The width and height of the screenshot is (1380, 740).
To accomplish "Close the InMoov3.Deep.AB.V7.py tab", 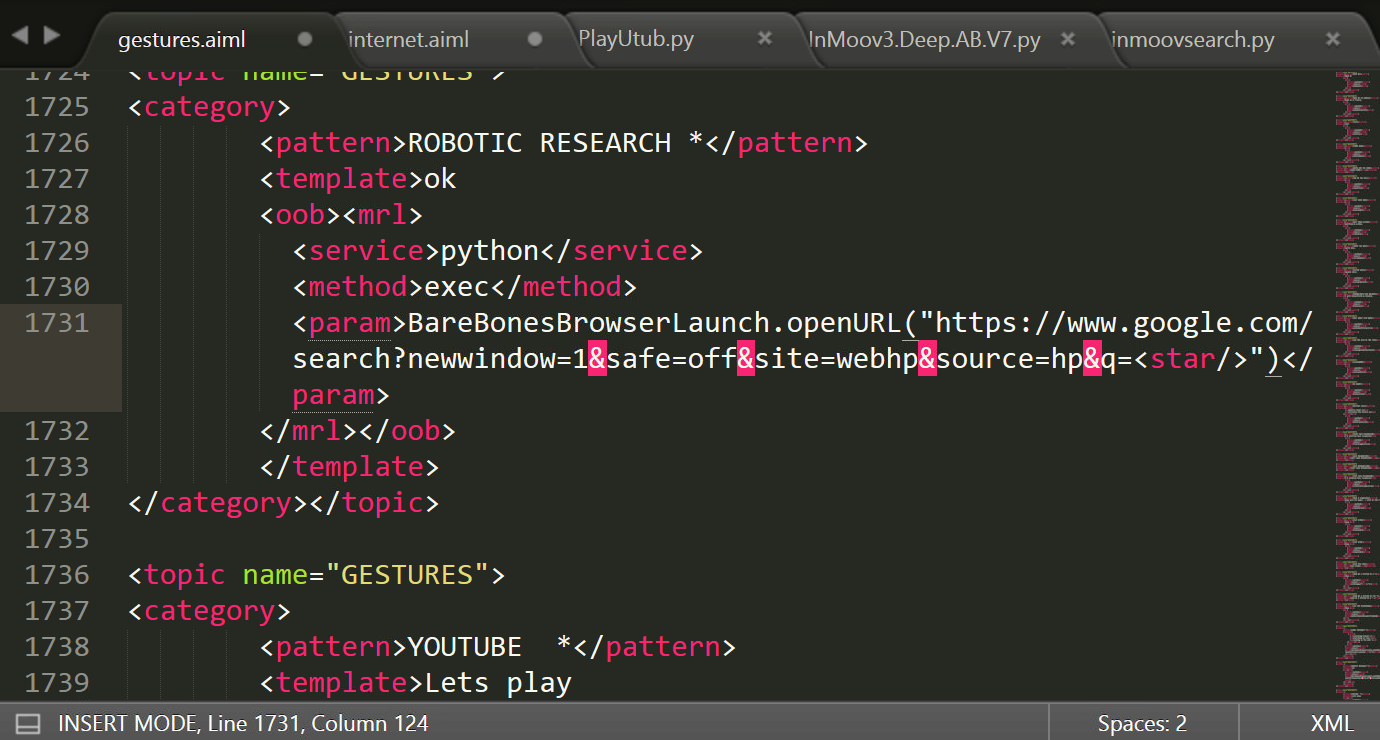I will click(1068, 39).
